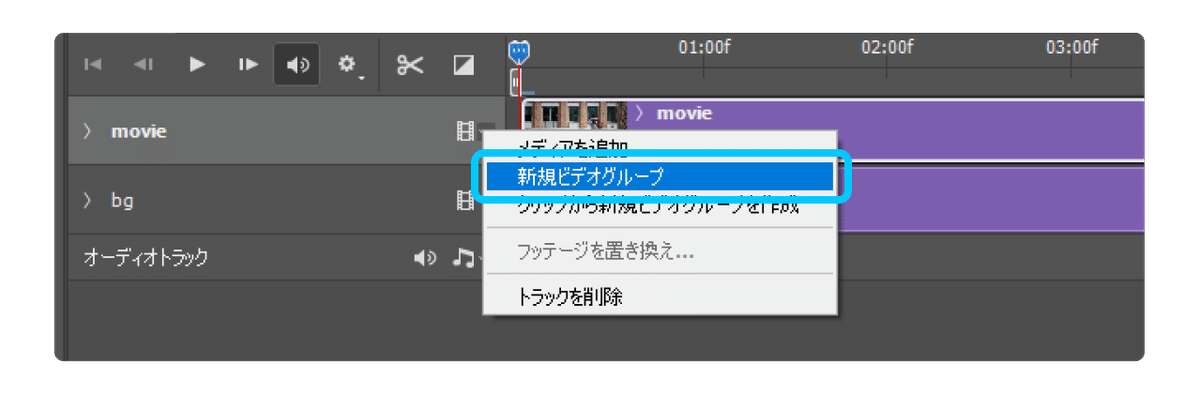Click the フッテージを置き換え... menu entry
Viewport: 1200px width, 395px height.
click(x=660, y=251)
